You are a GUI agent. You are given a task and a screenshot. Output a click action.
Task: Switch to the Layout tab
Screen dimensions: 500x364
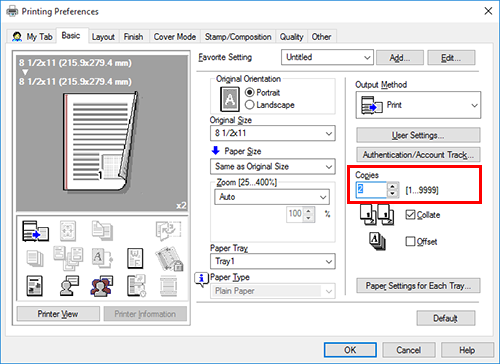pos(103,37)
